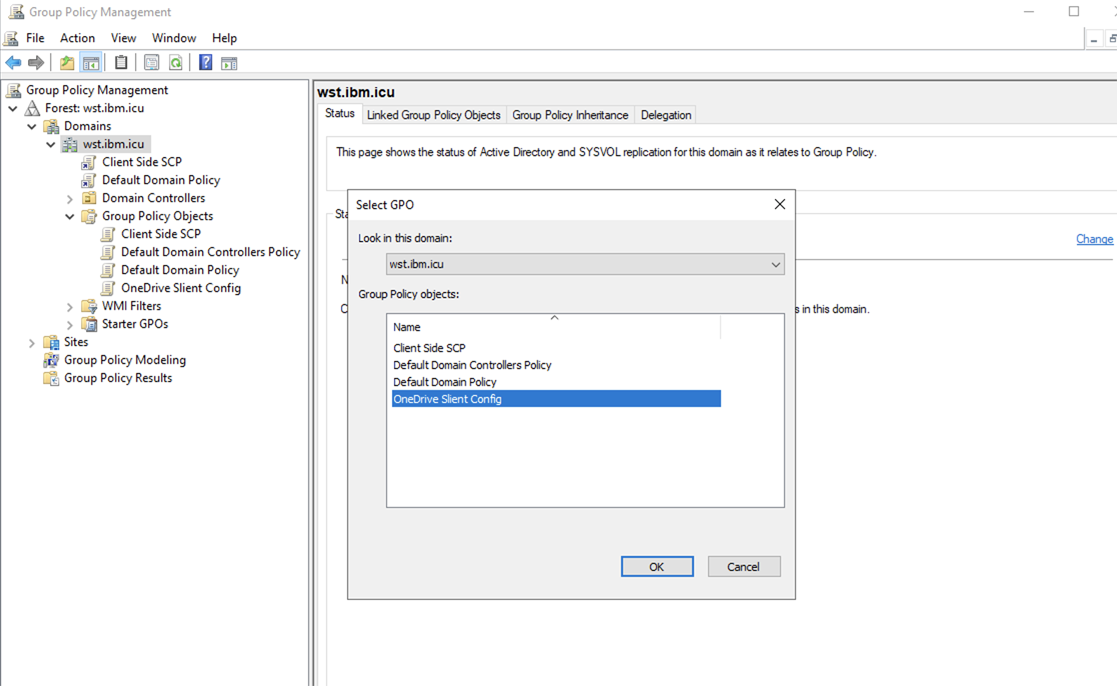Click the Starter GPOs folder icon
This screenshot has width=1117, height=686.
89,324
